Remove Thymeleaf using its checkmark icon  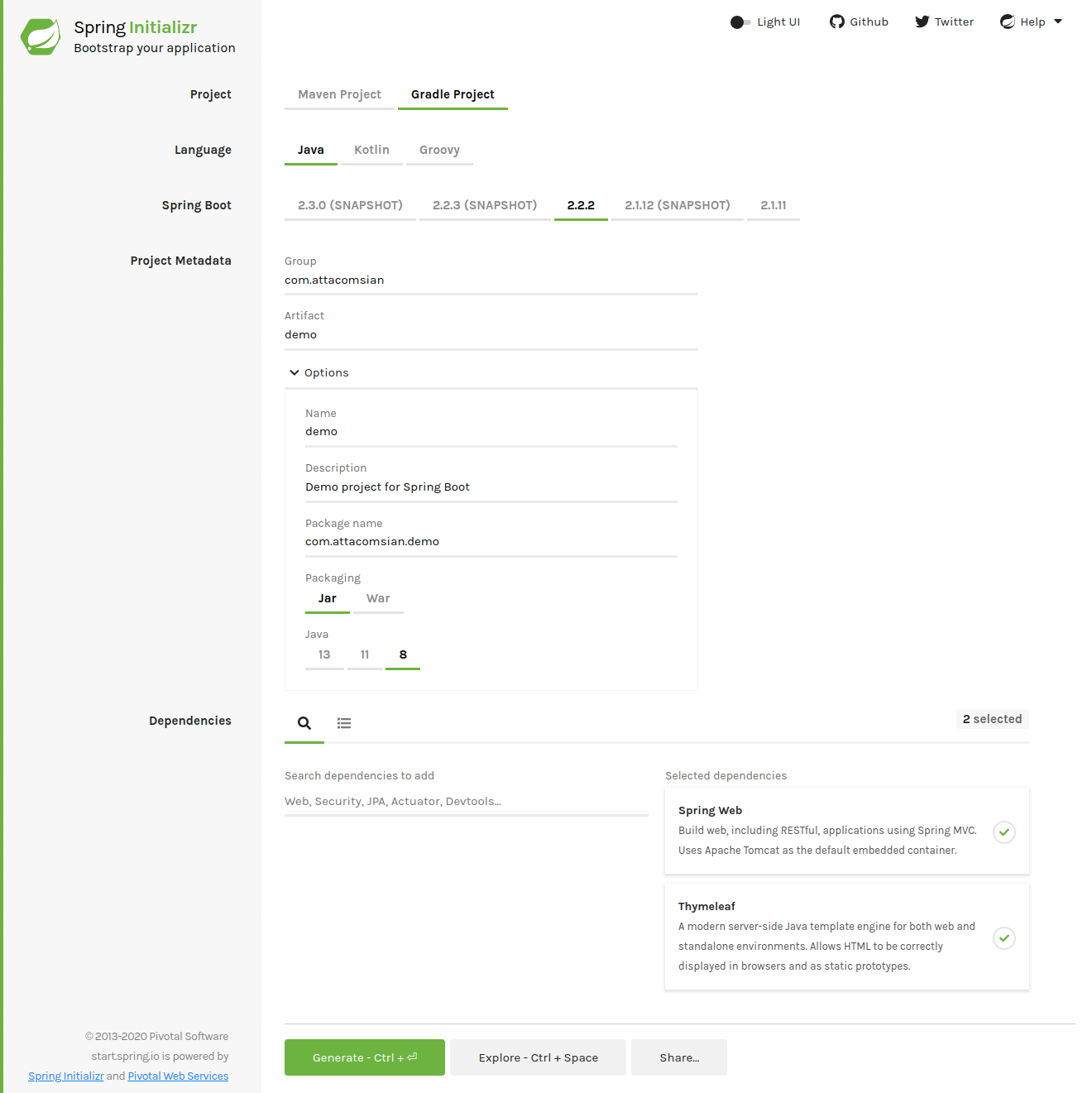pyautogui.click(x=1003, y=937)
